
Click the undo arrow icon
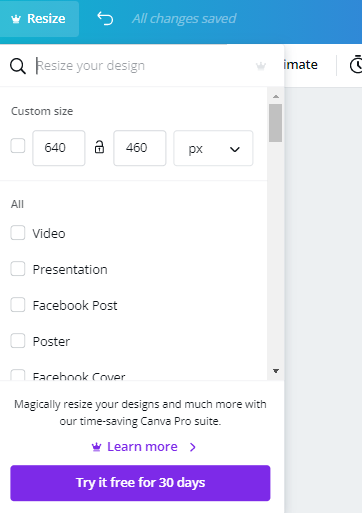[105, 18]
